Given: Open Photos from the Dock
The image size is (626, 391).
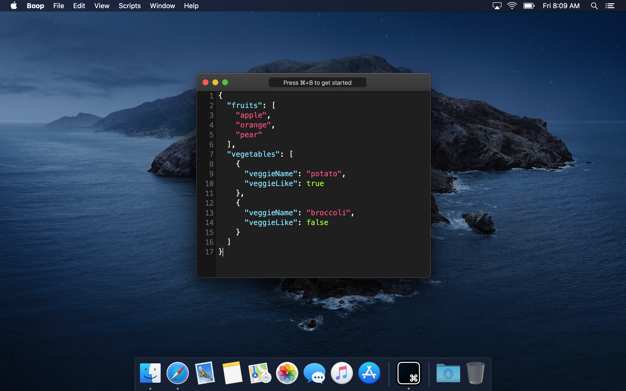Looking at the screenshot, I should 287,373.
